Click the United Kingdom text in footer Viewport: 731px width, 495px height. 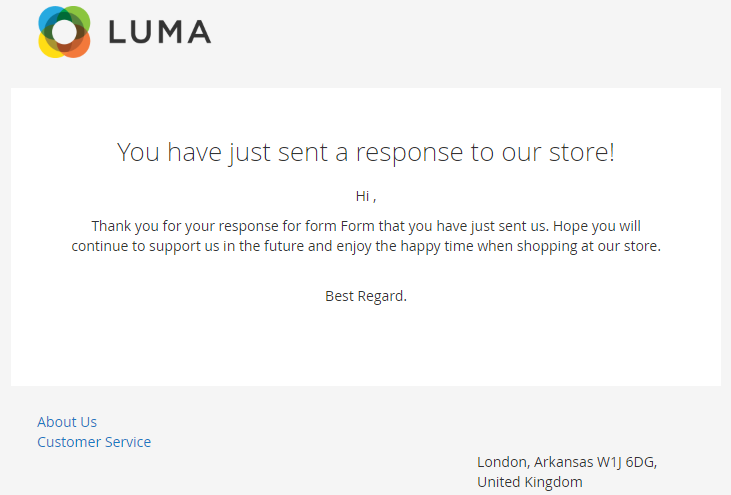pos(530,482)
